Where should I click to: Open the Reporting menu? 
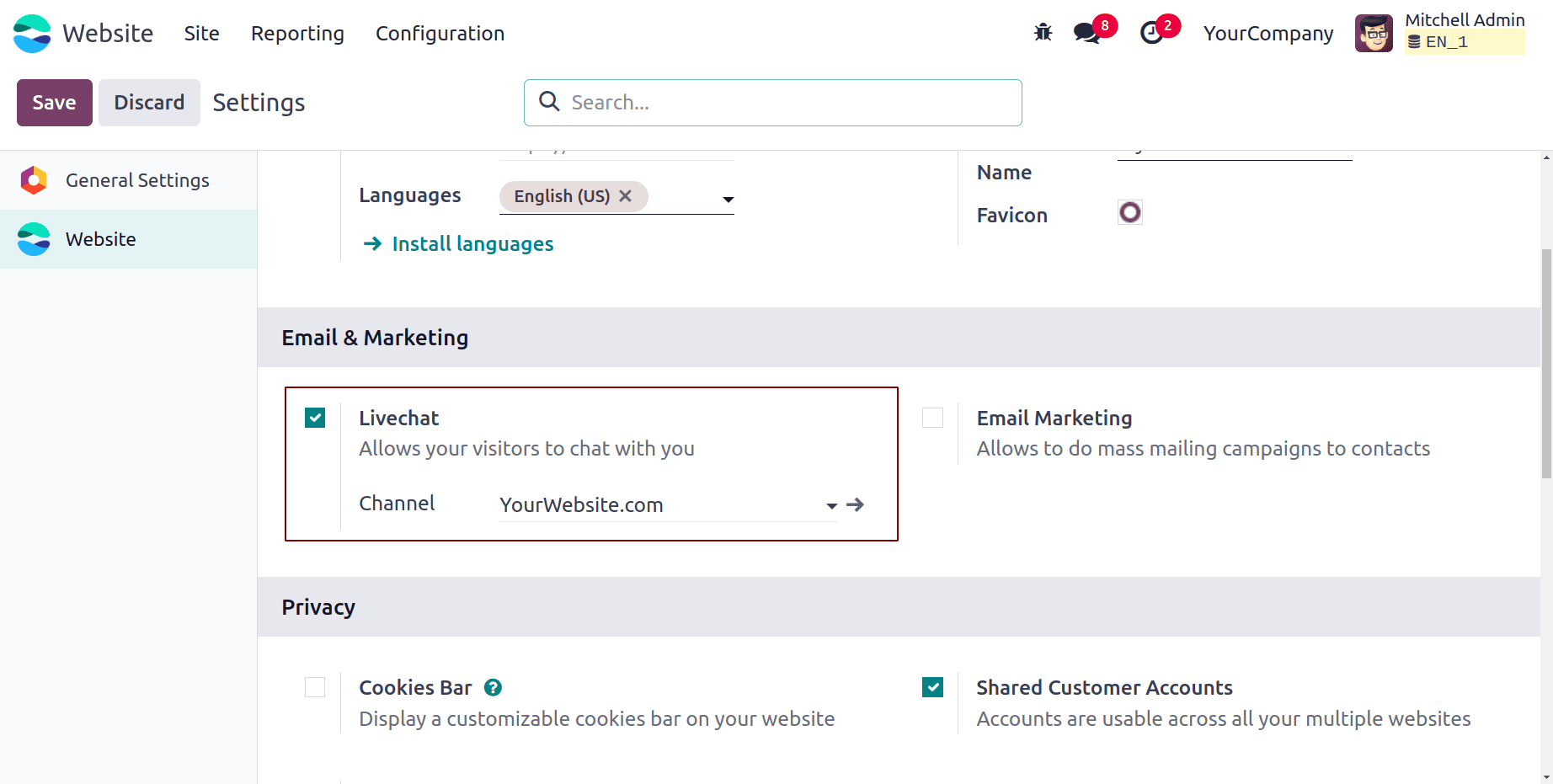coord(296,34)
